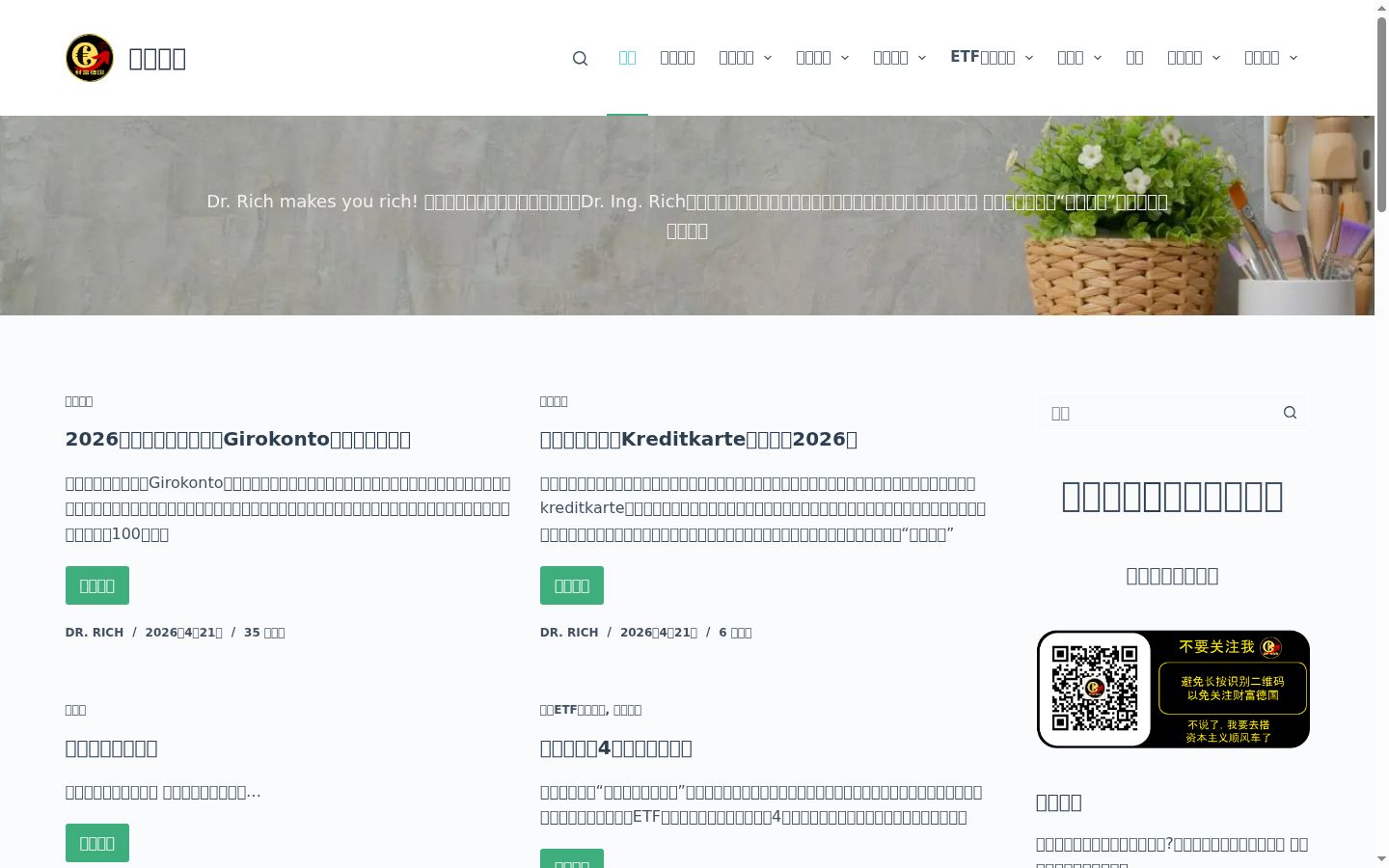Expand the chevron of the rightmost navigation item
Viewport: 1389px width, 868px height.
click(x=1294, y=58)
